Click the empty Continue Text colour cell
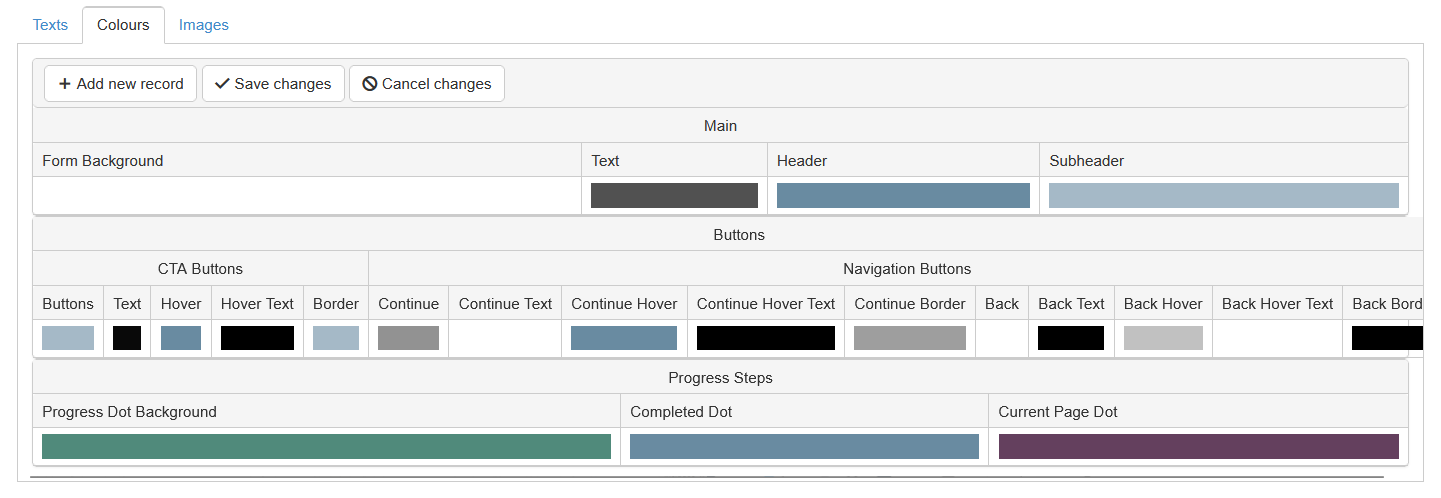The height and width of the screenshot is (498, 1441). coord(505,338)
